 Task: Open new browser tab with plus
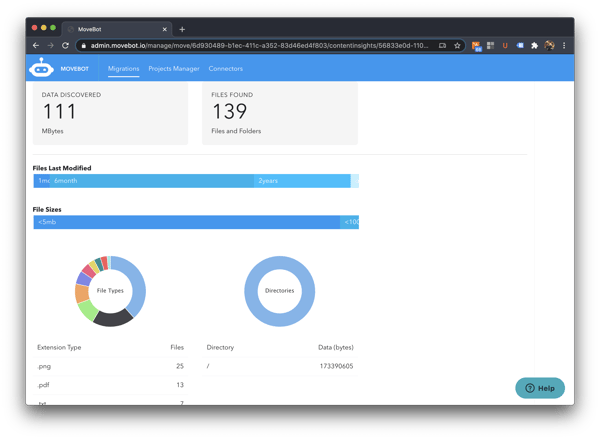(x=182, y=29)
